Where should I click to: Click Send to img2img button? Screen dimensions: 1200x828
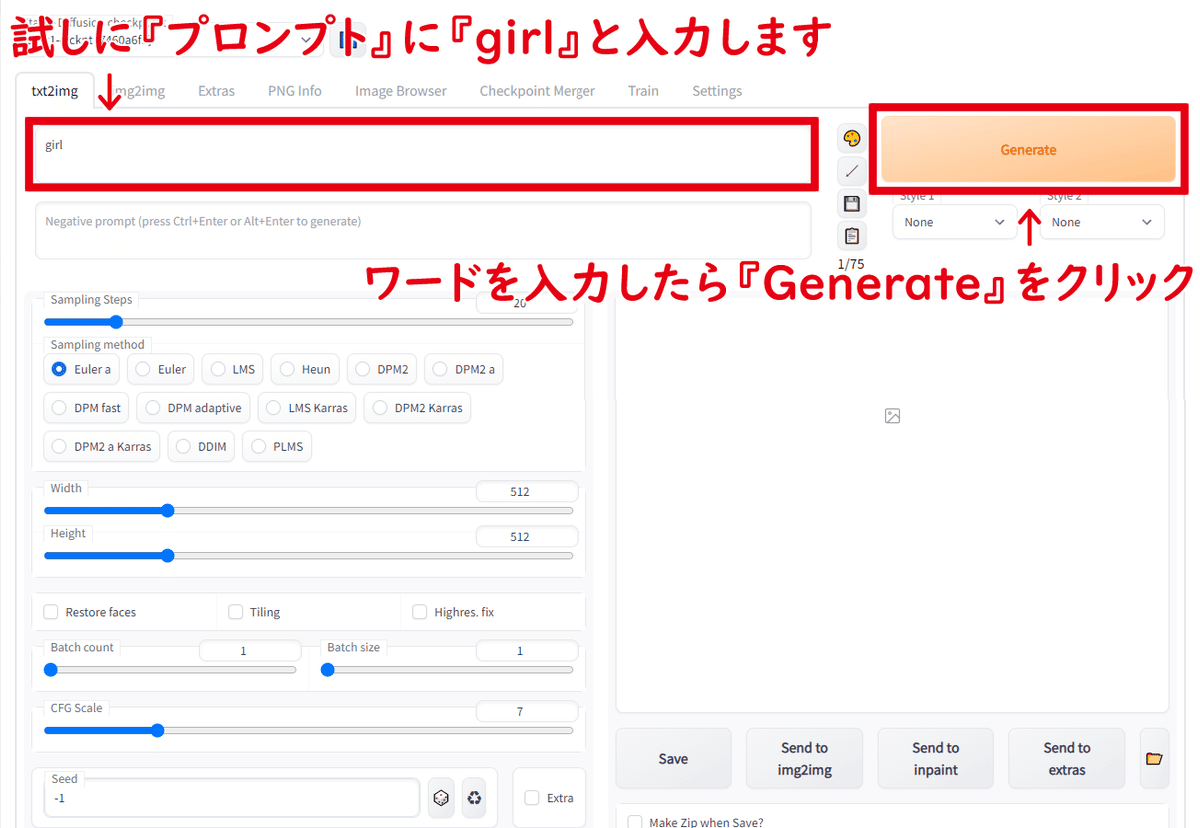tap(804, 759)
